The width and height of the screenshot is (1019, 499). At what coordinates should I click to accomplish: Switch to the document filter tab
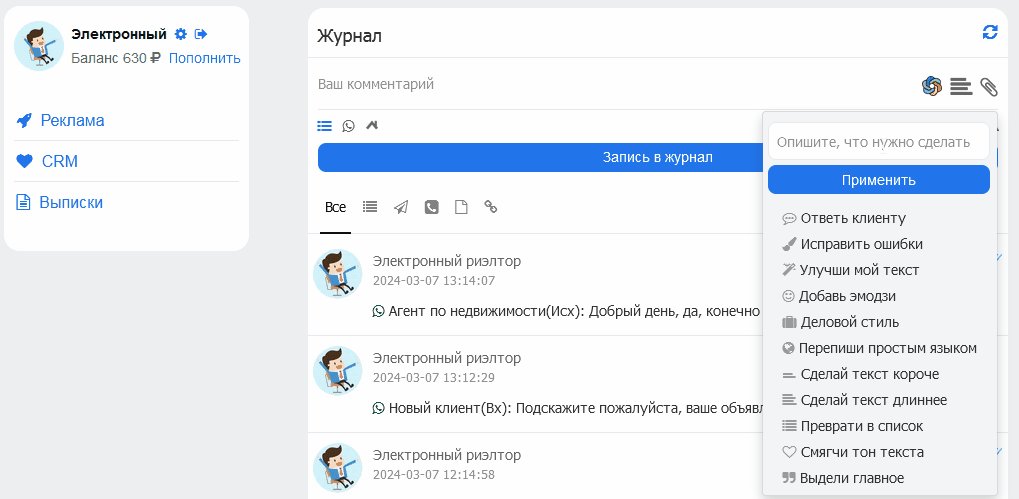pyautogui.click(x=461, y=207)
